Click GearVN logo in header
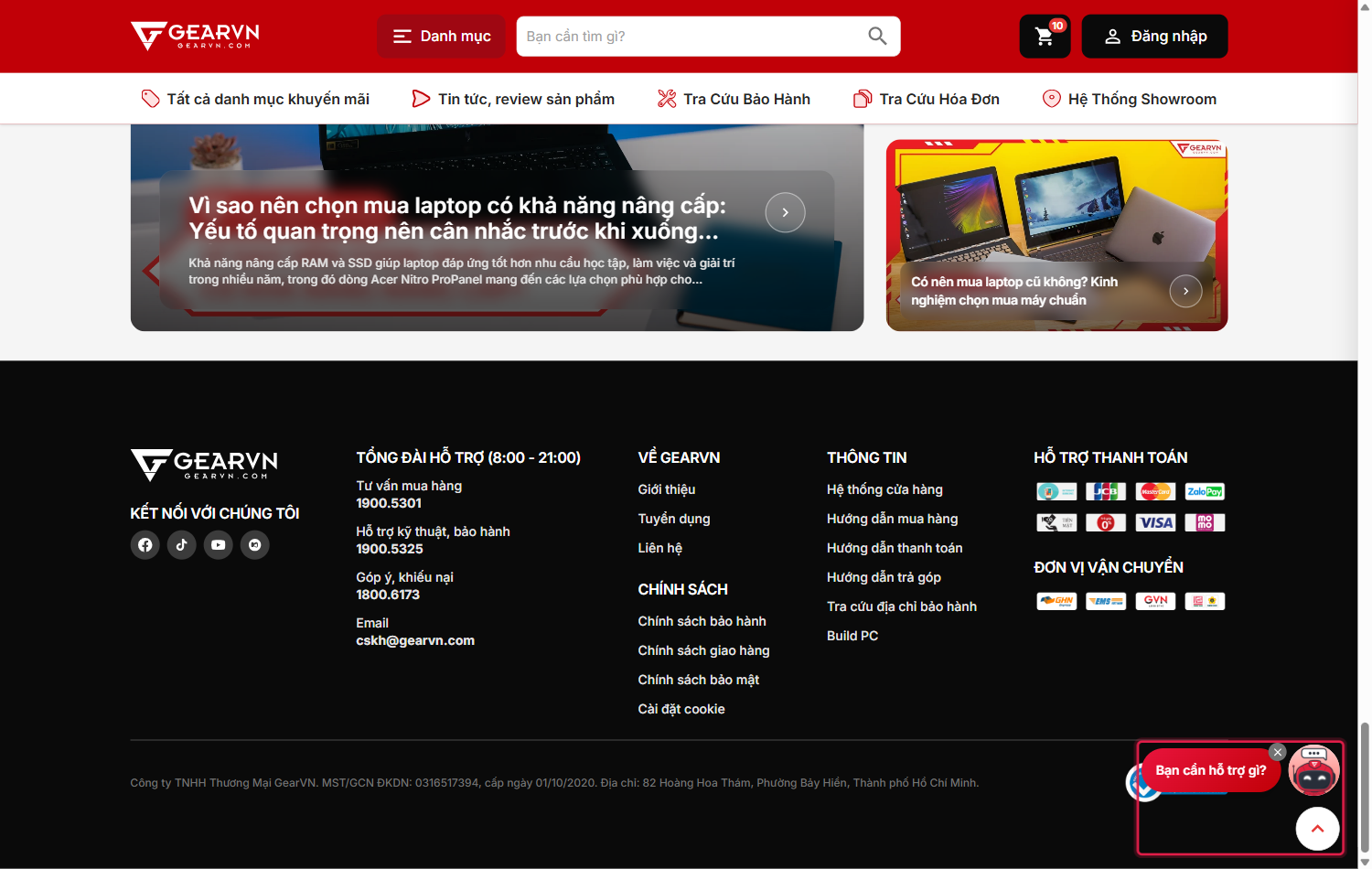This screenshot has height=869, width=1372. [195, 37]
